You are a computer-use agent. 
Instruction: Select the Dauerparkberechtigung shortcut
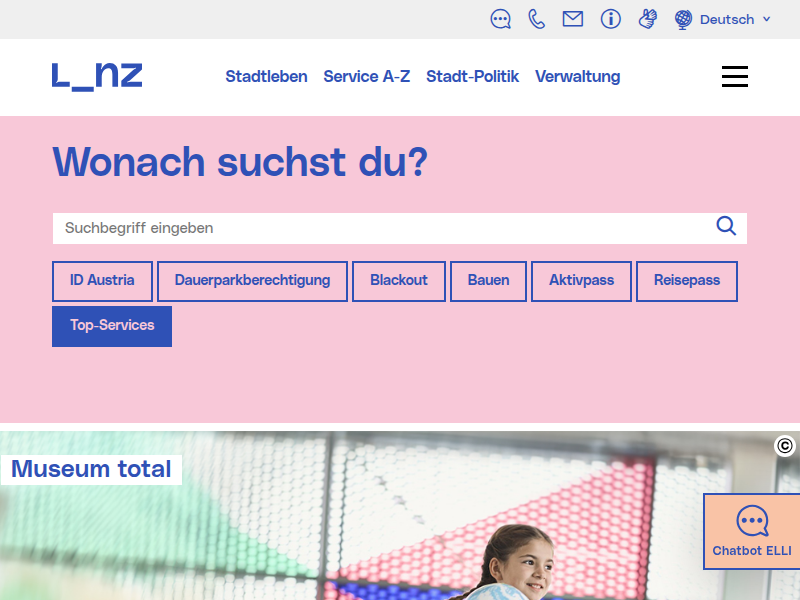pos(252,281)
